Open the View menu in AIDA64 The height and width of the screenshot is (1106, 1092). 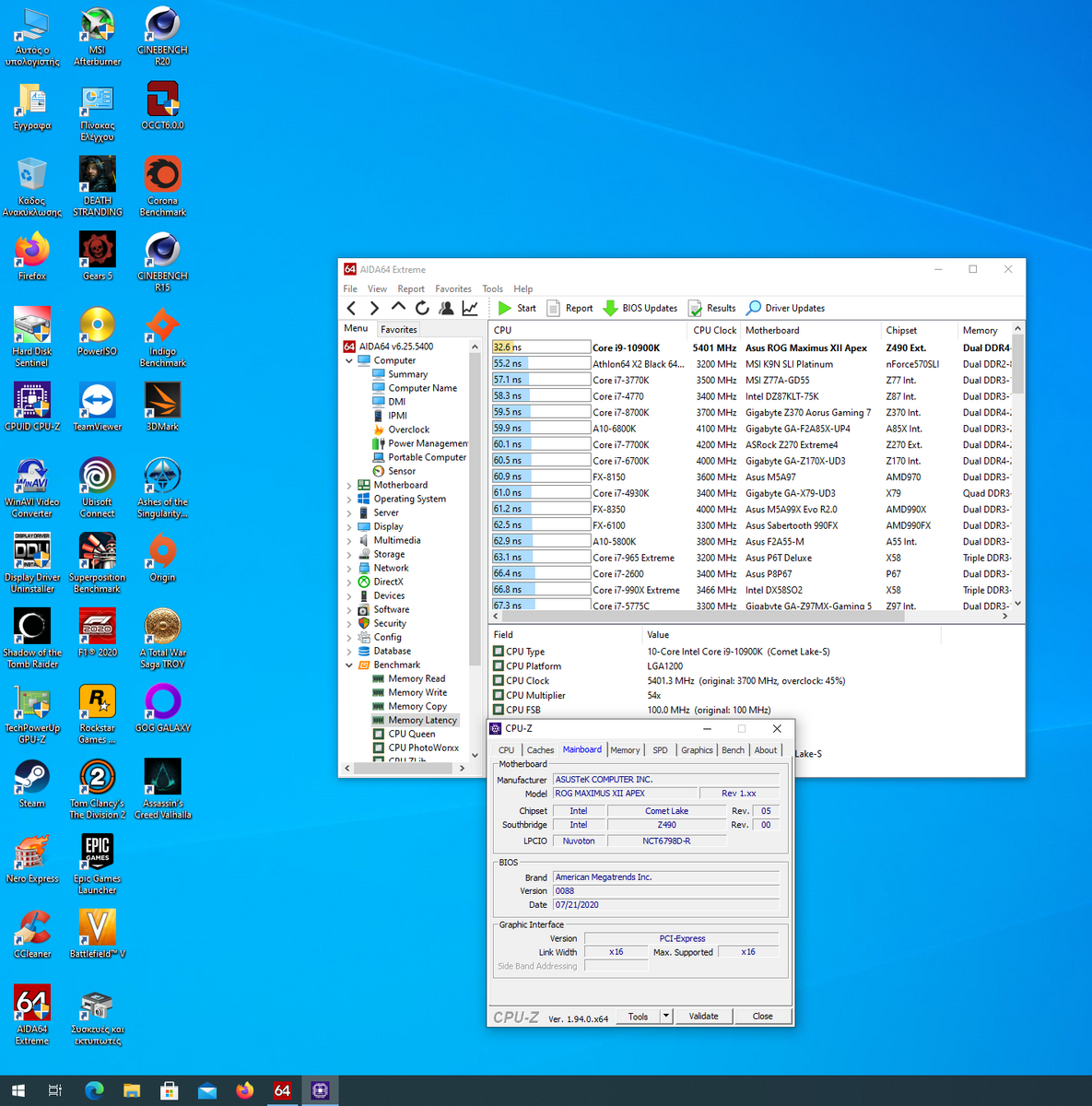coord(378,288)
